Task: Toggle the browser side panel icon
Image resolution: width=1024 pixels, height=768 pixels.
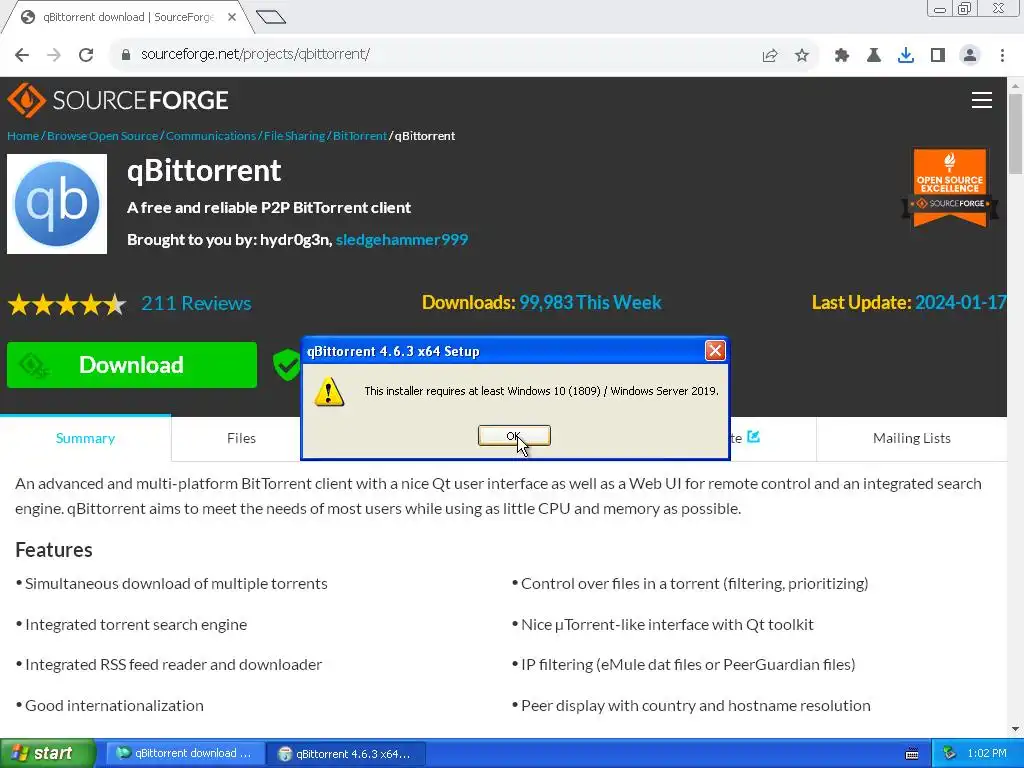Action: 938,56
